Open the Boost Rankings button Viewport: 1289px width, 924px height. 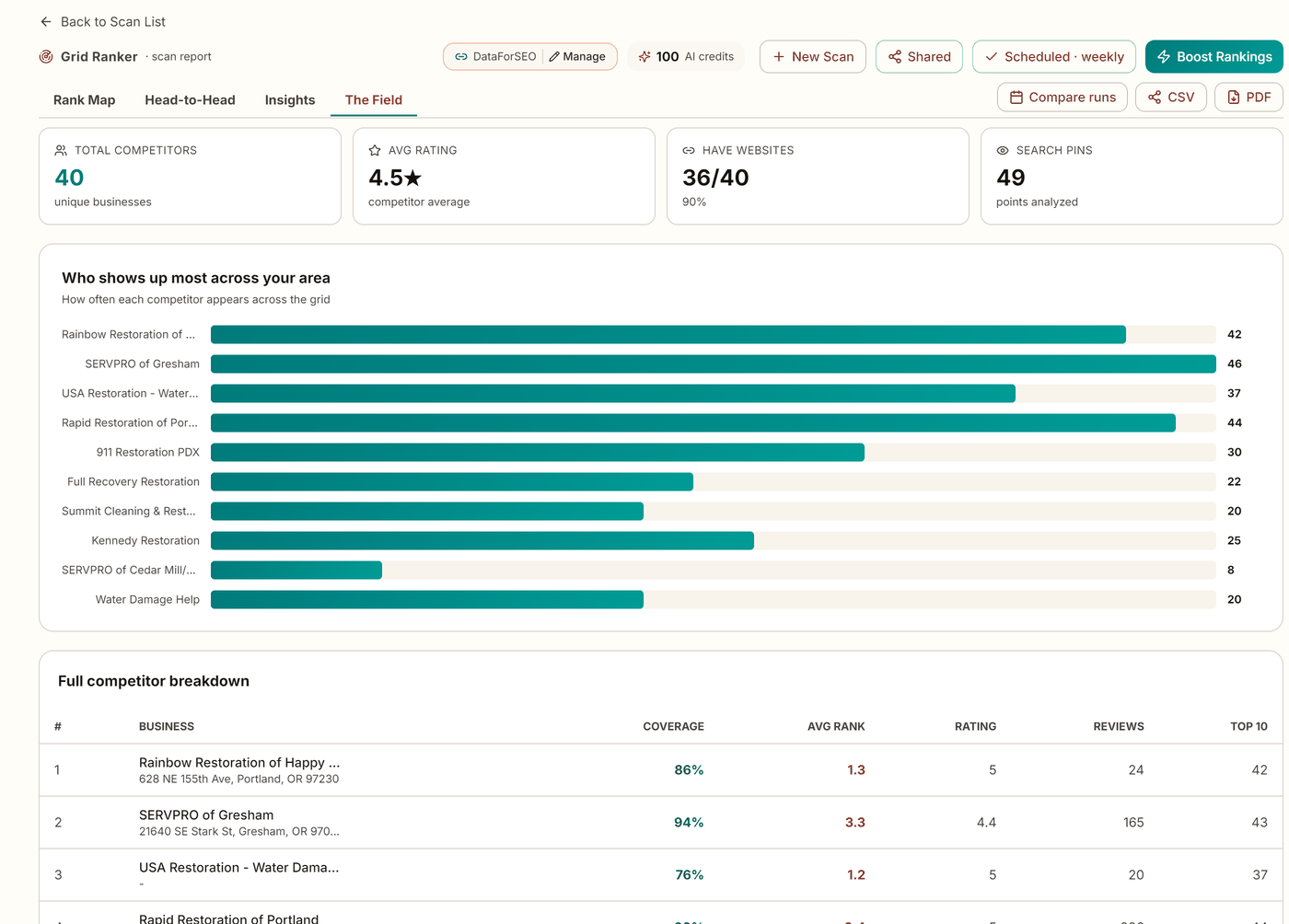(x=1214, y=57)
